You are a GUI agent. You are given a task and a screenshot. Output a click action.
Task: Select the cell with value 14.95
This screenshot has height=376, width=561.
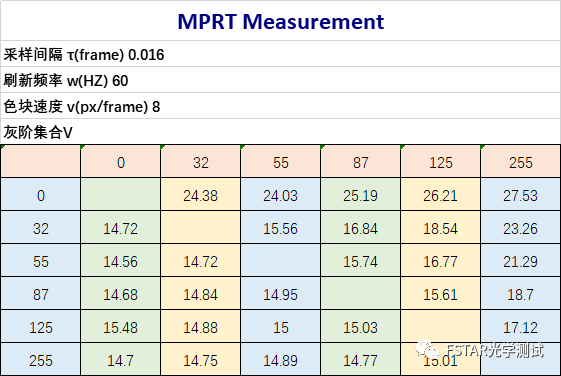281,294
